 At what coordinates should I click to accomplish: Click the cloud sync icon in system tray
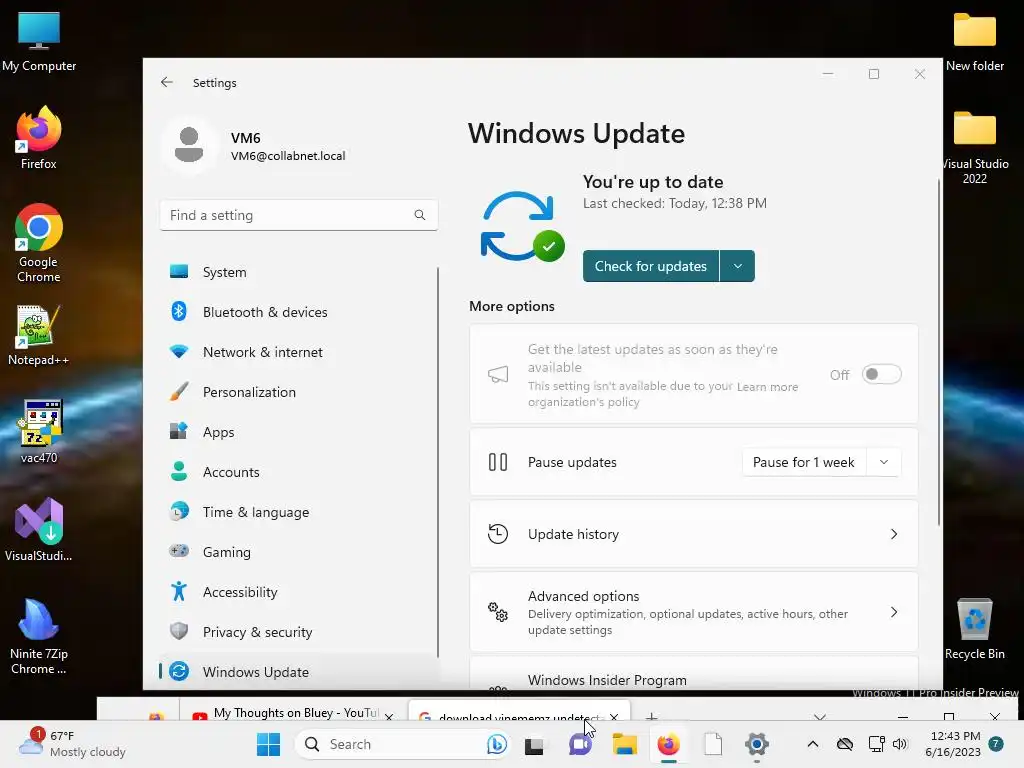tap(845, 744)
